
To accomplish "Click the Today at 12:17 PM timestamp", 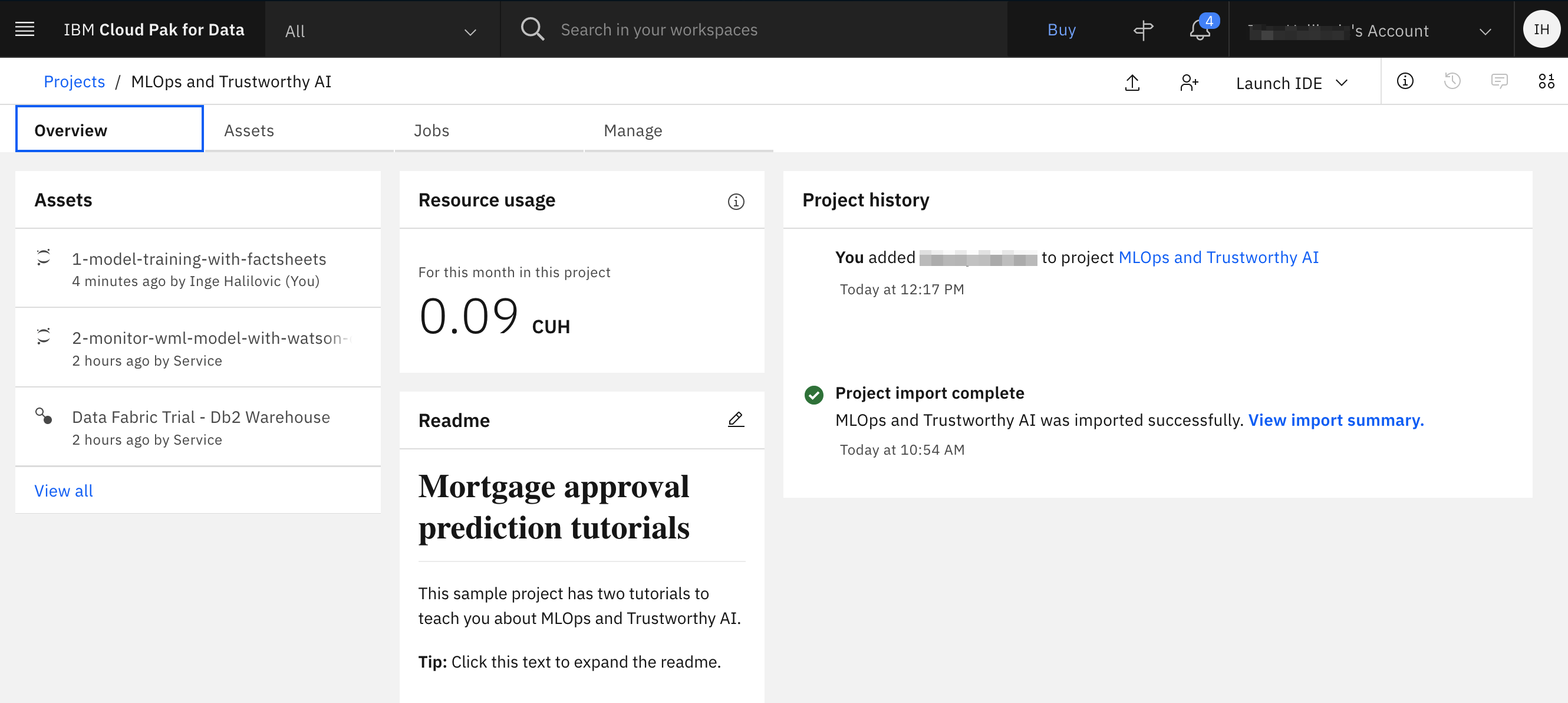I will click(x=902, y=290).
